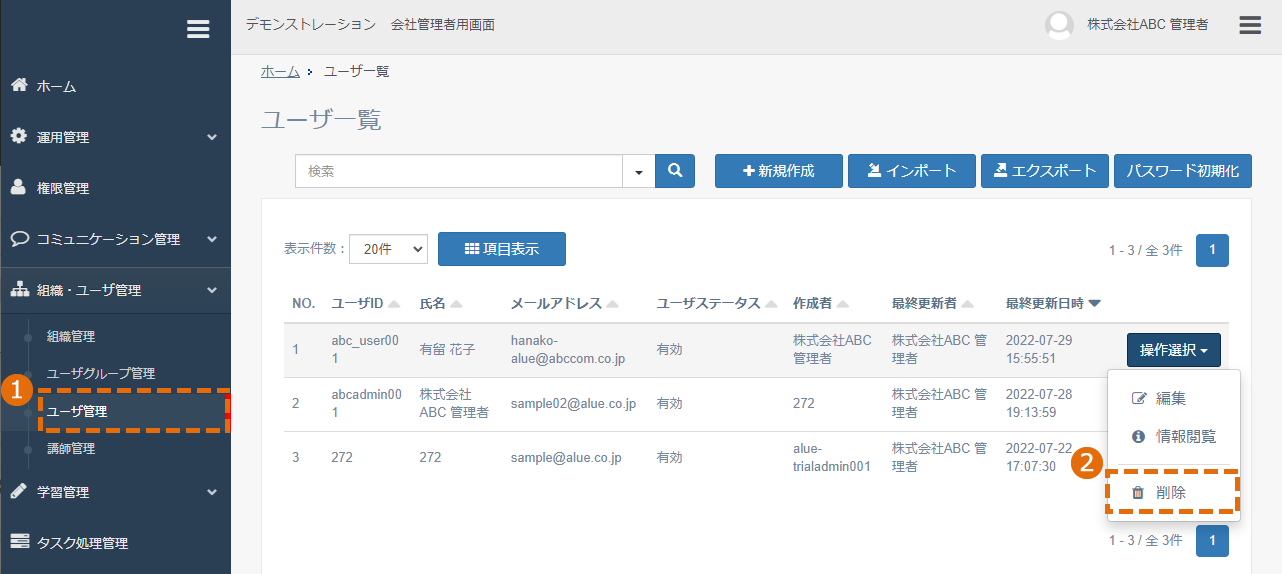1282x574 pixels.
Task: Sort by 最終更新者 column arrow
Action: coord(968,304)
